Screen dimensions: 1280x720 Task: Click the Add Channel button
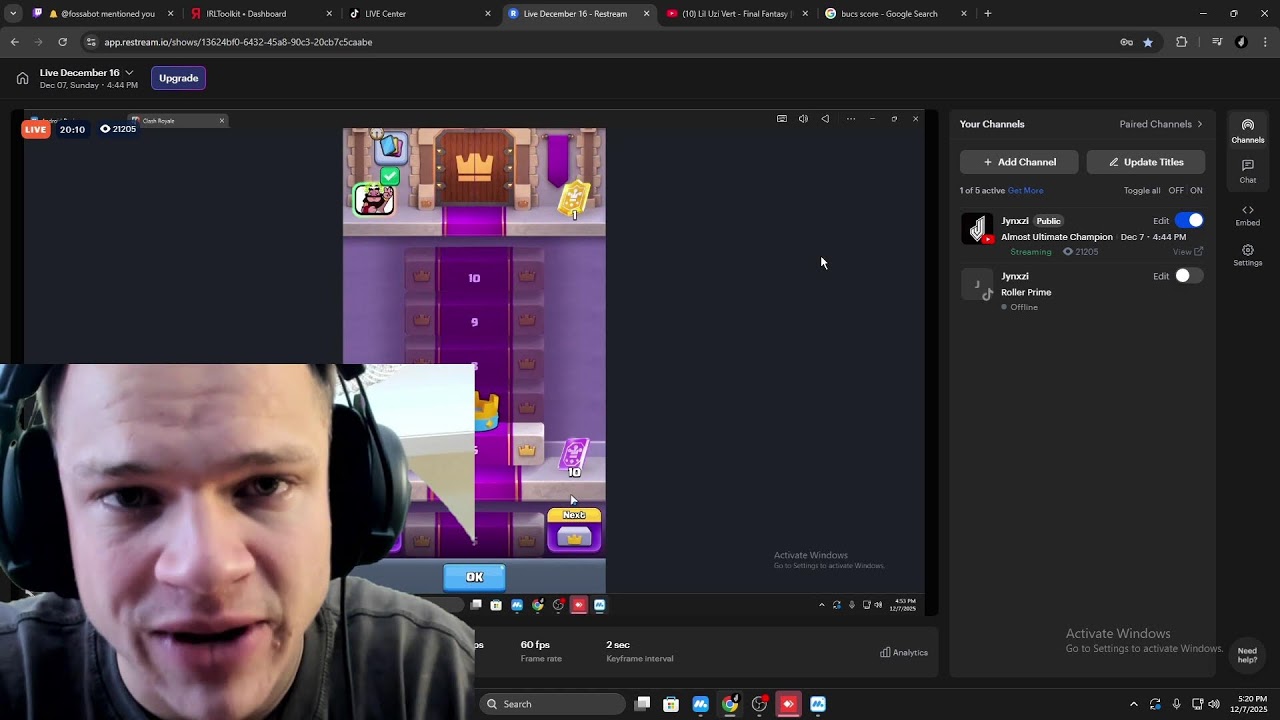[1019, 162]
